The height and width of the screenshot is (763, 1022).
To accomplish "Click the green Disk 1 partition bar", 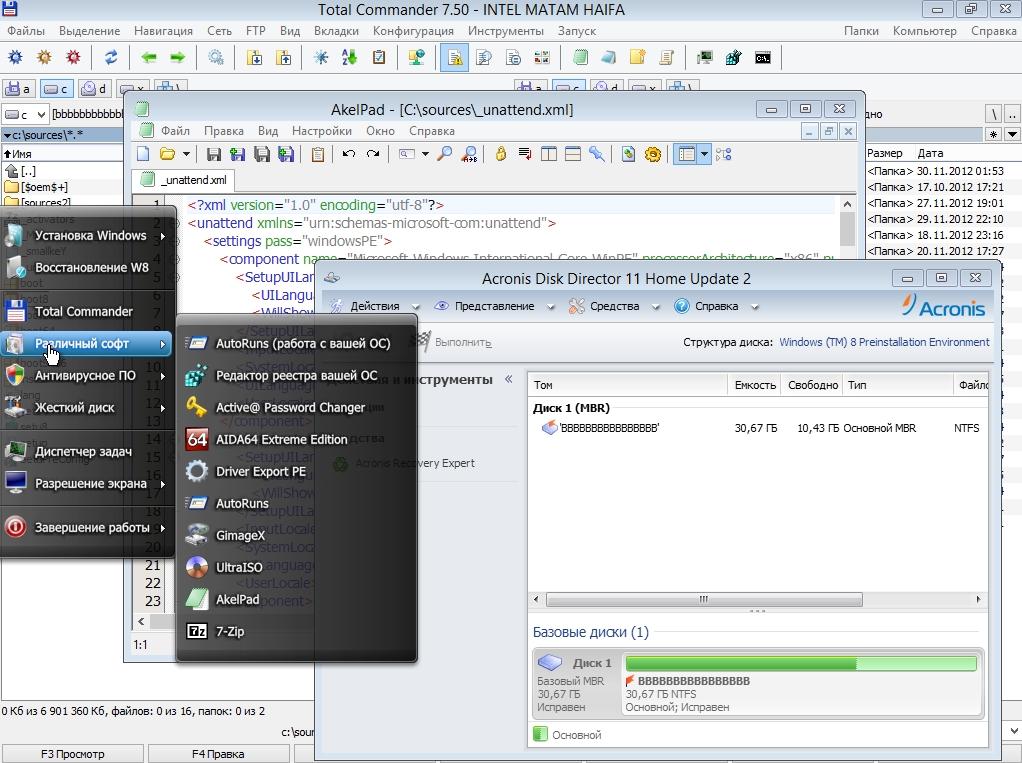I will 800,663.
